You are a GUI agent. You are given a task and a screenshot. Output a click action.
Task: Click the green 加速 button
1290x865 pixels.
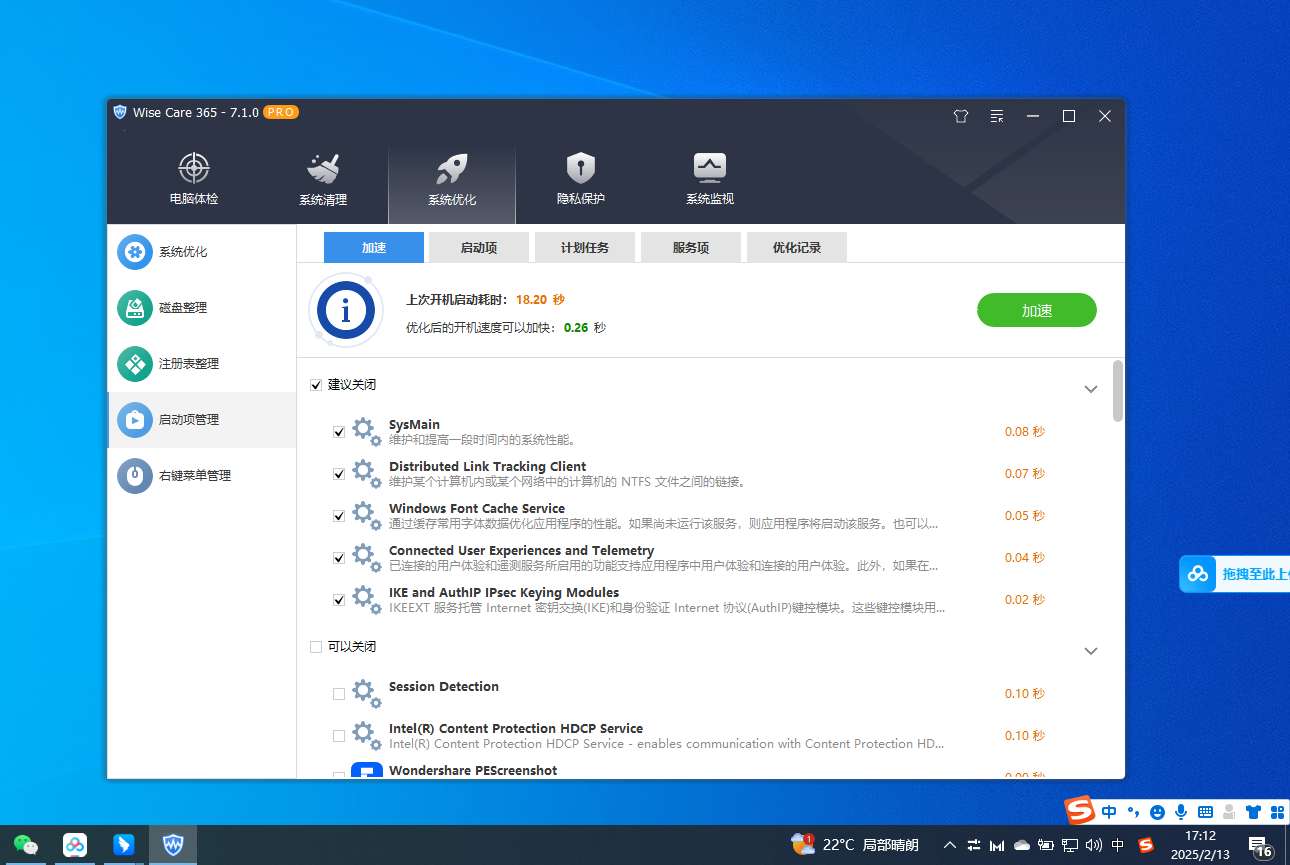coord(1037,311)
